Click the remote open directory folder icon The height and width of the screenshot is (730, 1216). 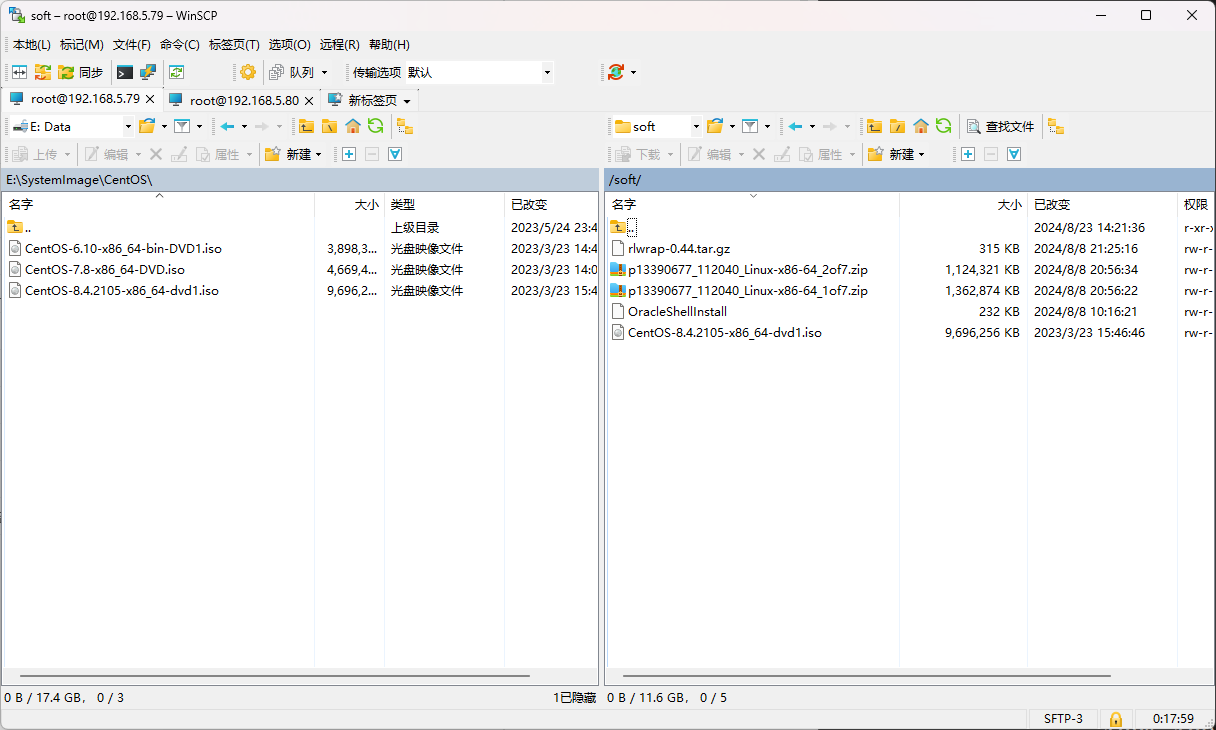coord(715,126)
